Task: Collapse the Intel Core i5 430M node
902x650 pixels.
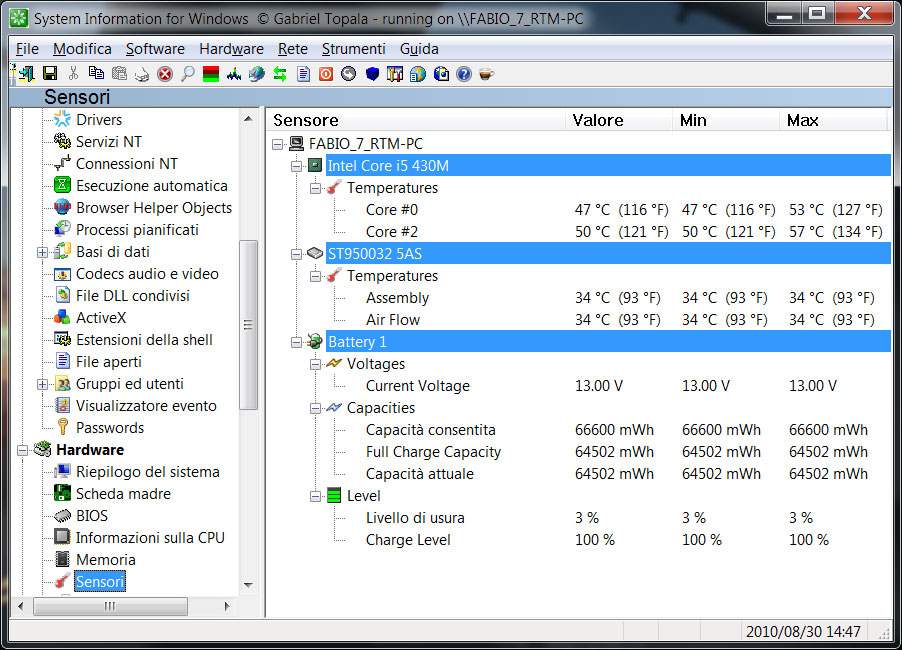Action: [x=296, y=166]
